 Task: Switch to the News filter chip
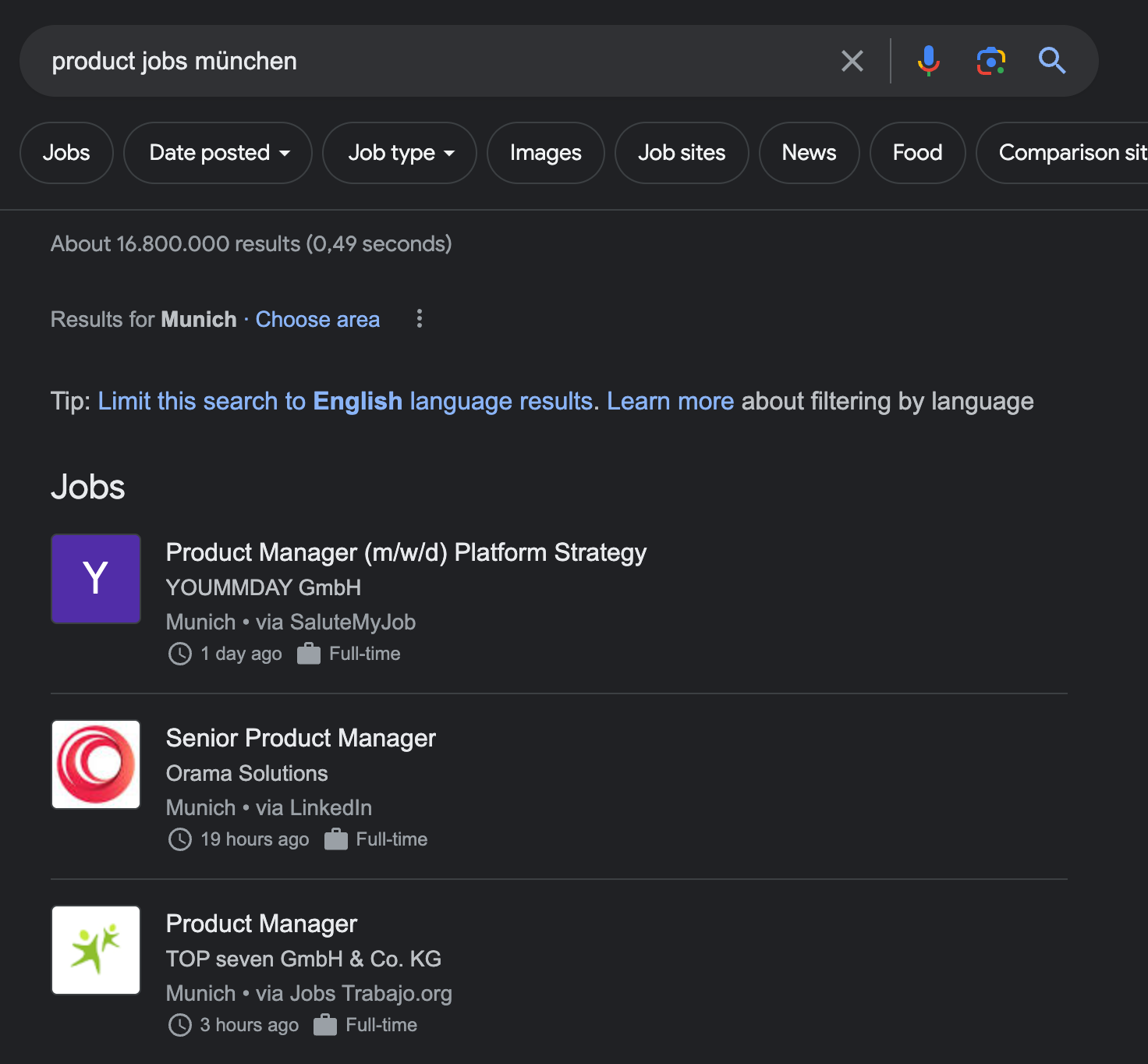(x=810, y=153)
